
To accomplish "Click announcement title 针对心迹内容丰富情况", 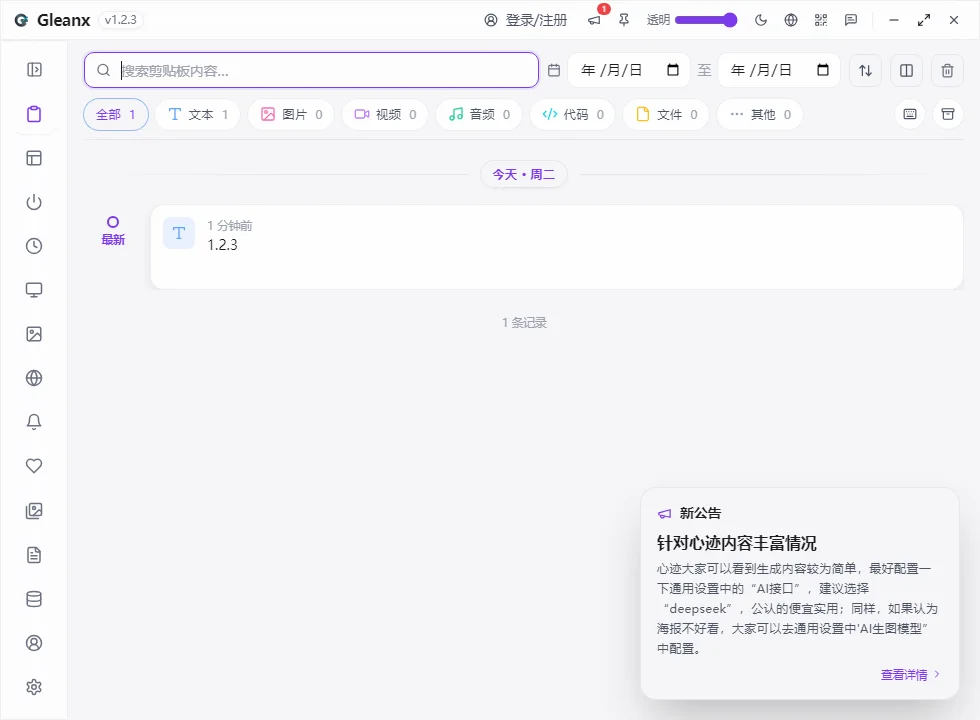I will (737, 543).
